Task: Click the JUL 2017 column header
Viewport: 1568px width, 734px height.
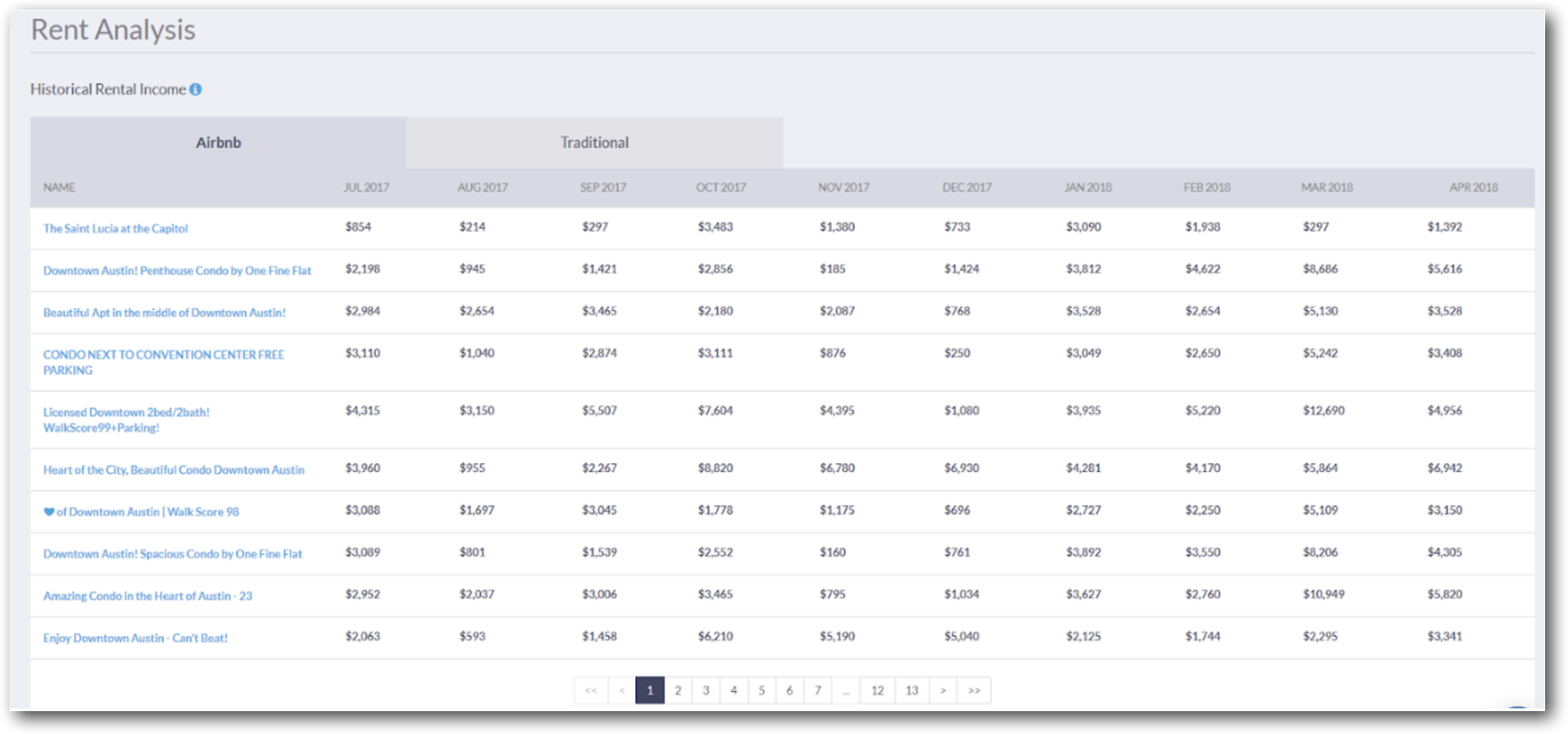Action: 366,188
